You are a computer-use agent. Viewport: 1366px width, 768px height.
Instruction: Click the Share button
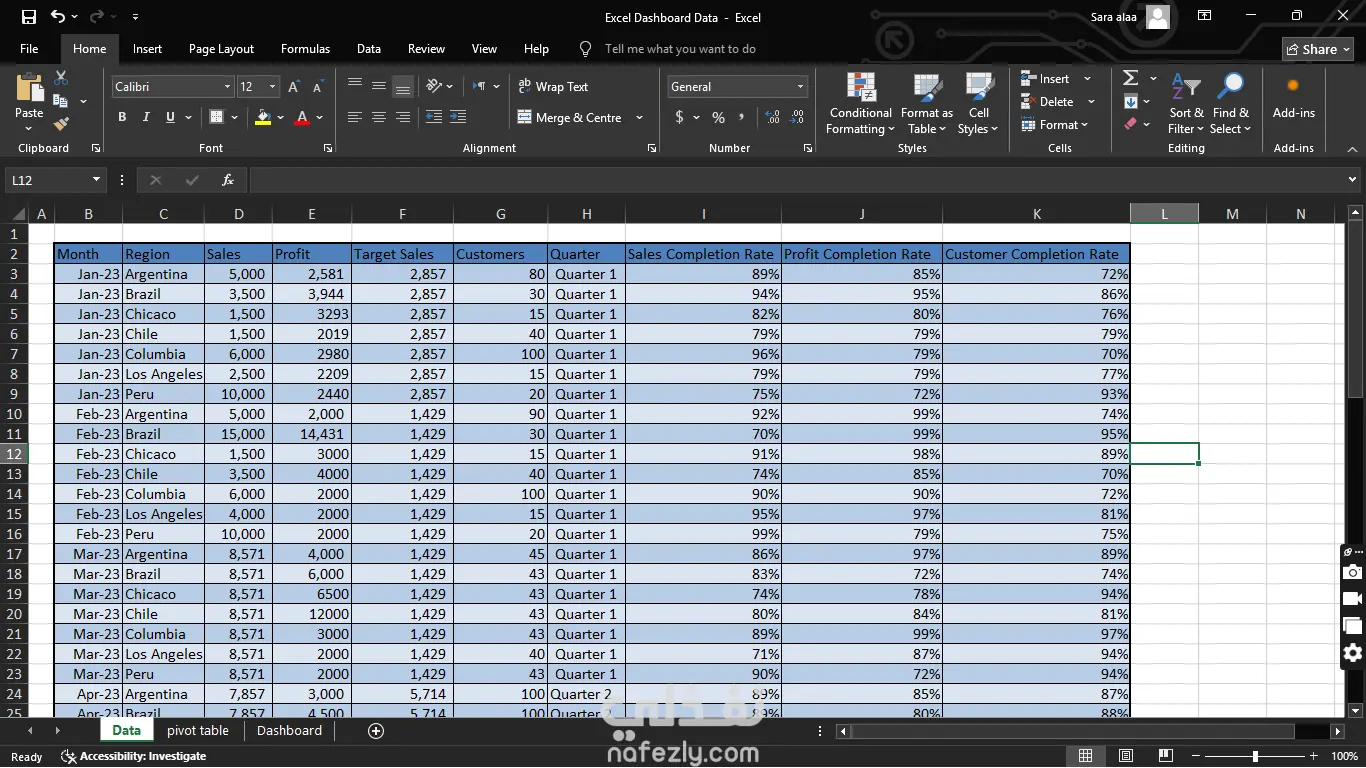point(1317,49)
